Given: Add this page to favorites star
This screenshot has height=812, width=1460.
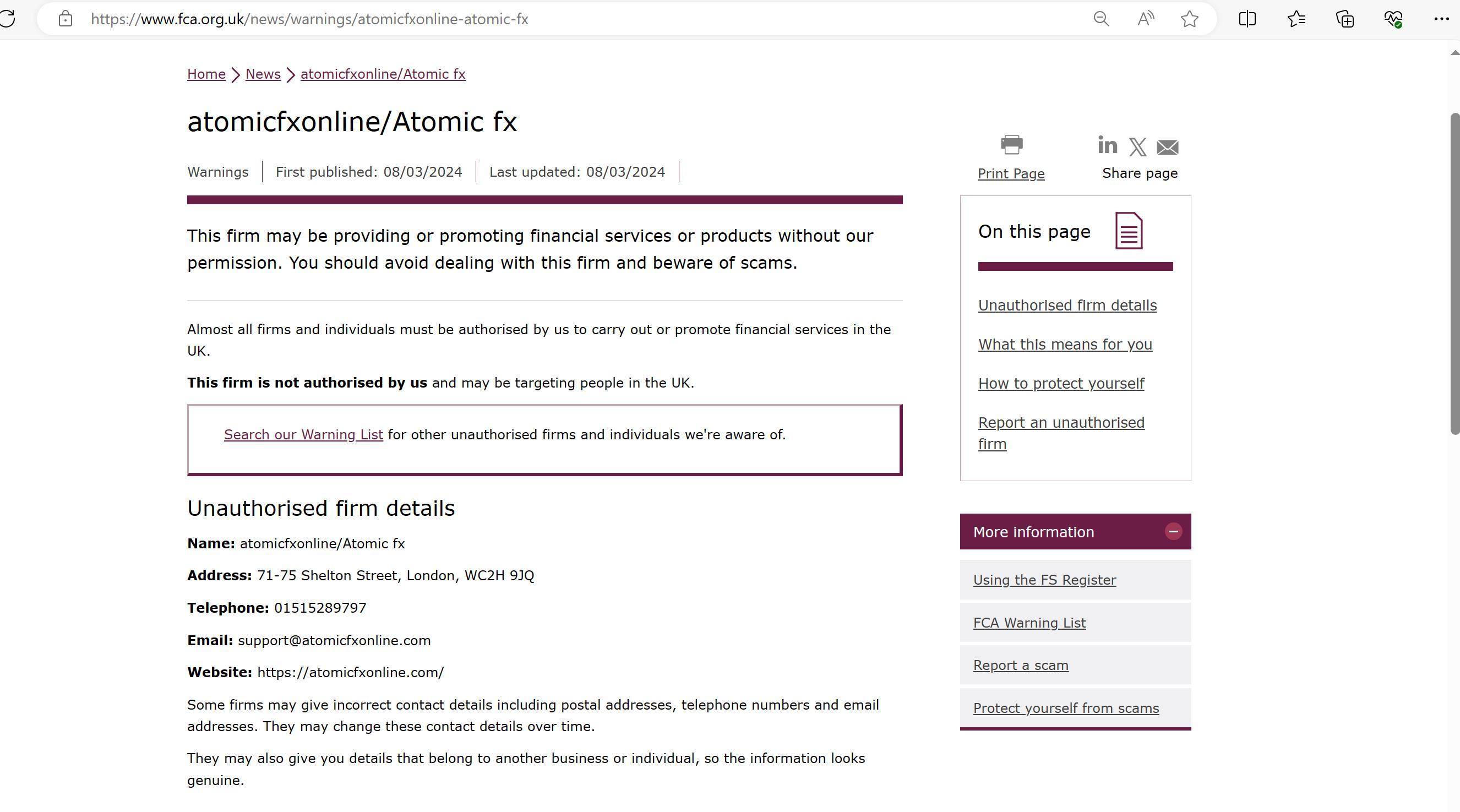Looking at the screenshot, I should point(1190,19).
